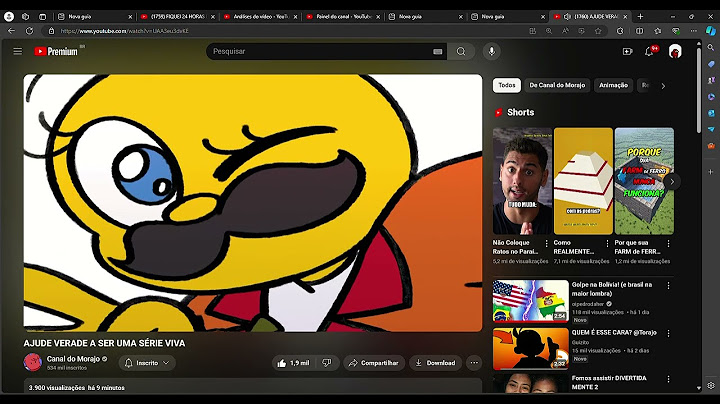Open the pyramid Como REALMENTE short
This screenshot has height=404, width=720.
click(583, 181)
